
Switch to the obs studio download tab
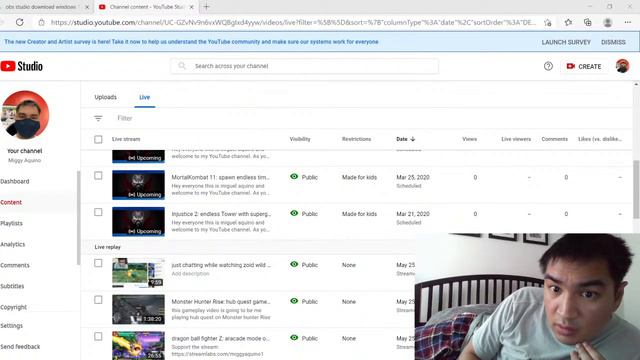click(x=41, y=7)
